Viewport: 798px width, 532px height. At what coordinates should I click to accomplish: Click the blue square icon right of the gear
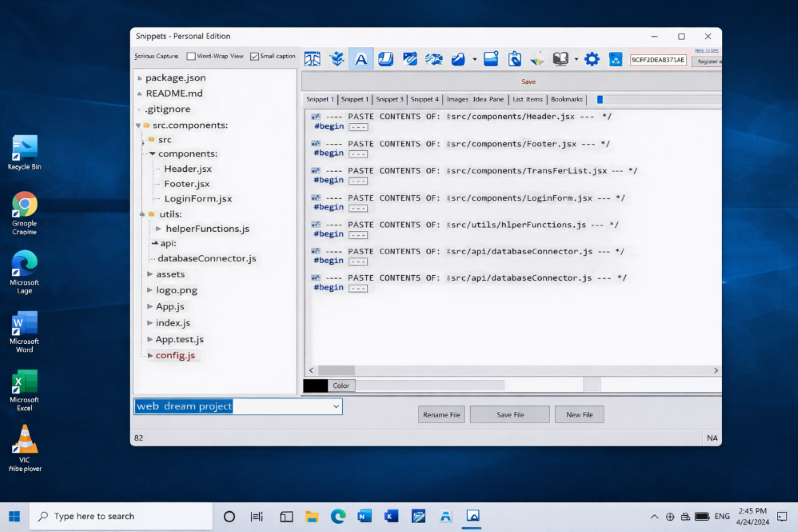point(615,59)
